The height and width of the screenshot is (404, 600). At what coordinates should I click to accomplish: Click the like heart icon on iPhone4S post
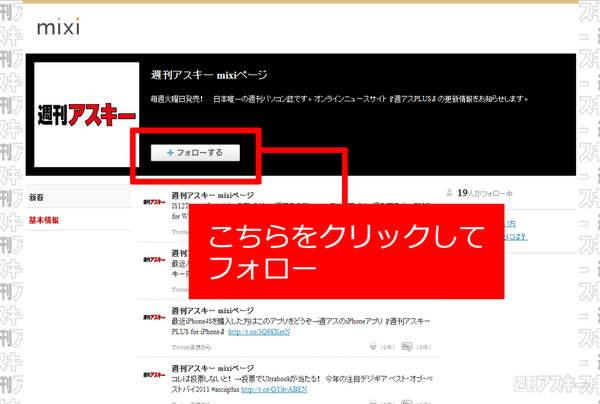tap(373, 347)
